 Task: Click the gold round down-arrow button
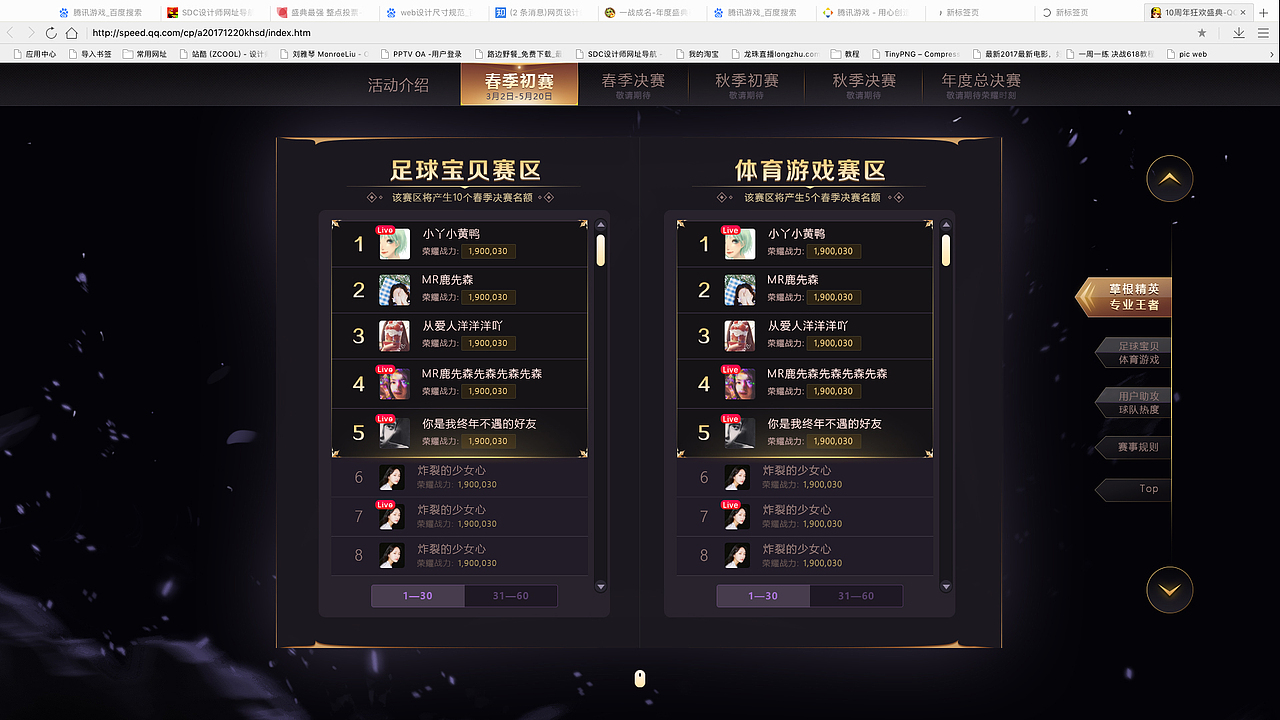(x=1169, y=590)
